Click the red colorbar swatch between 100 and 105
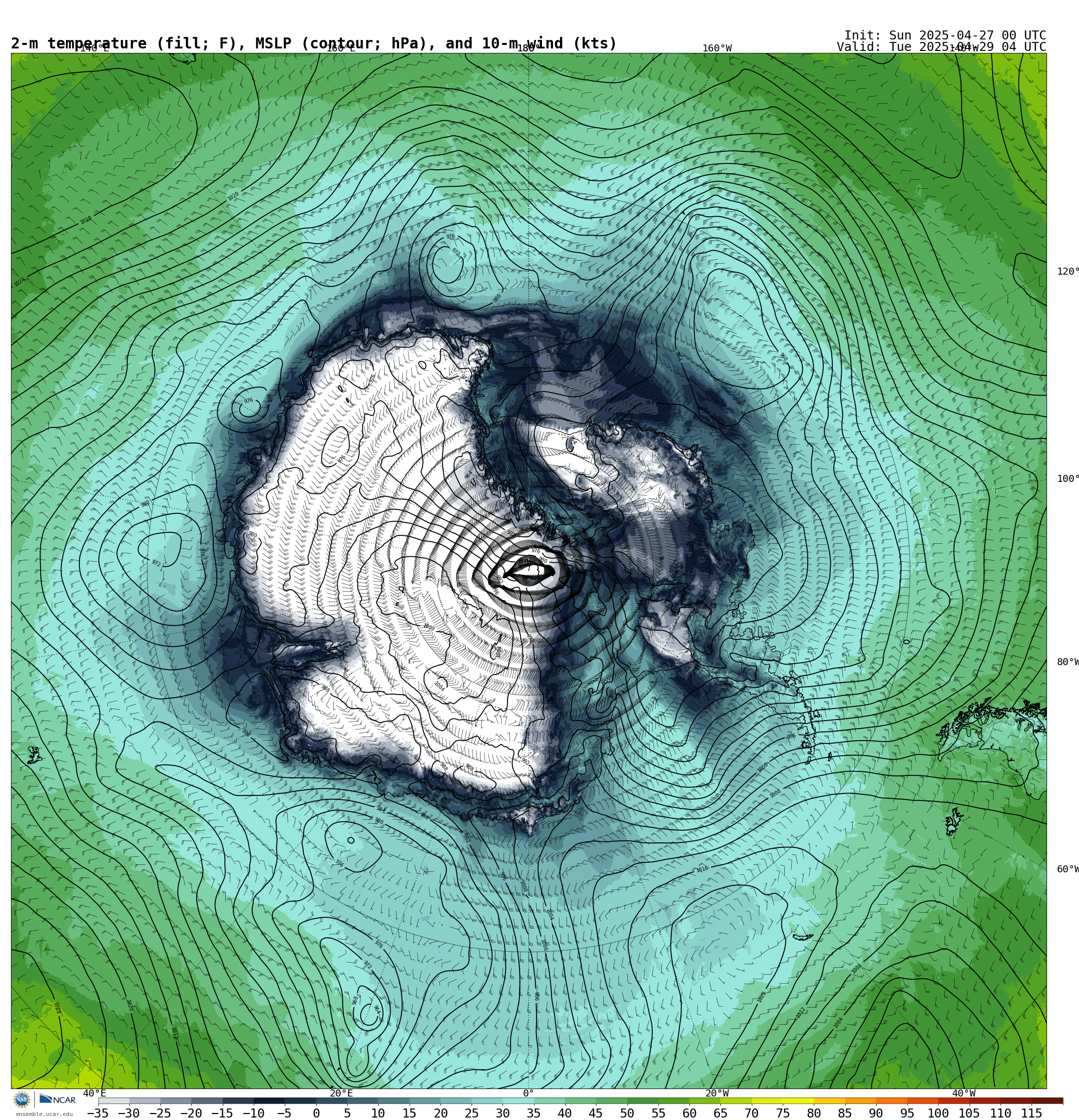The image size is (1079, 1120). 954,1101
